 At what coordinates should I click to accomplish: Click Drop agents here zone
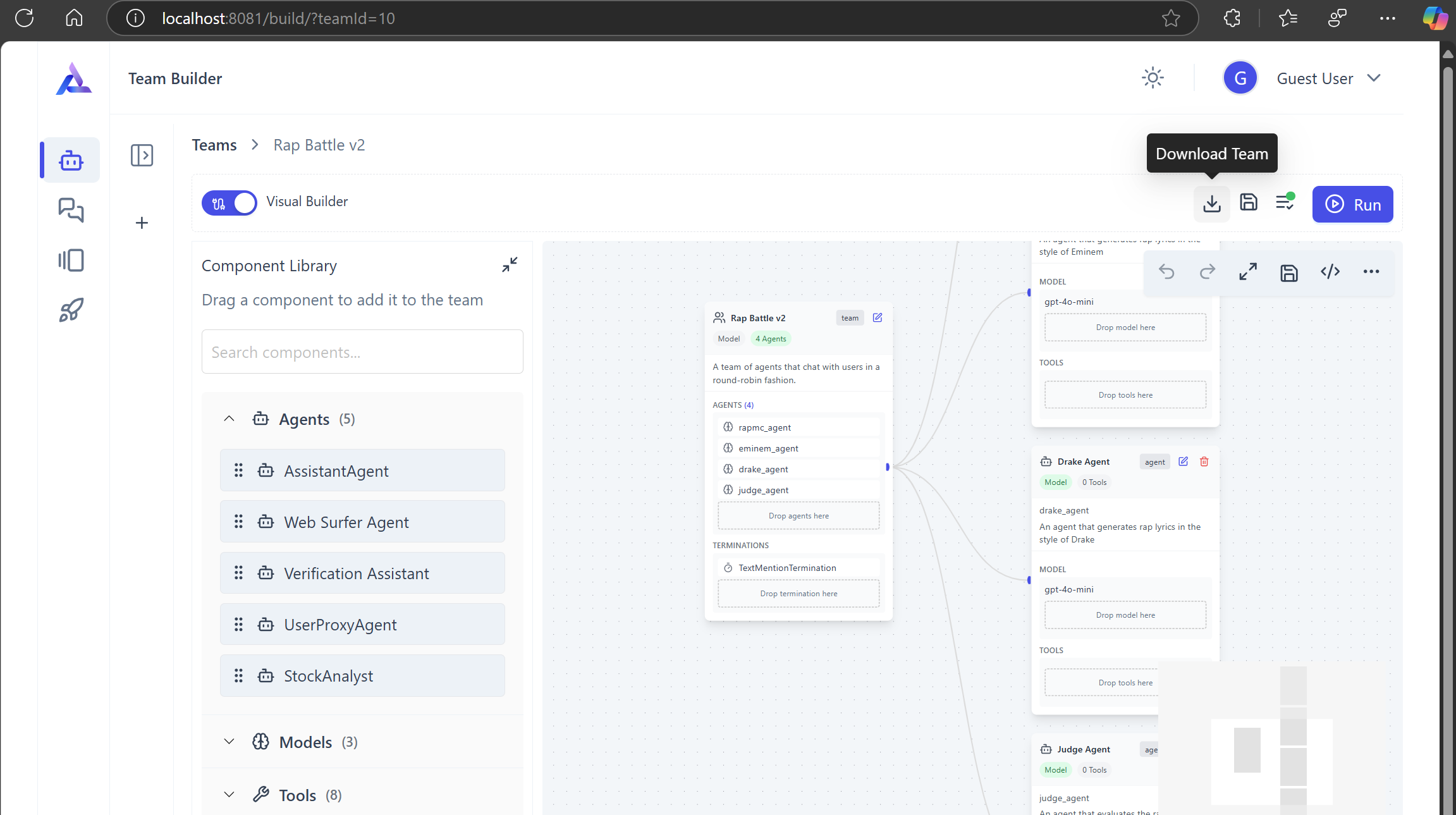[798, 516]
